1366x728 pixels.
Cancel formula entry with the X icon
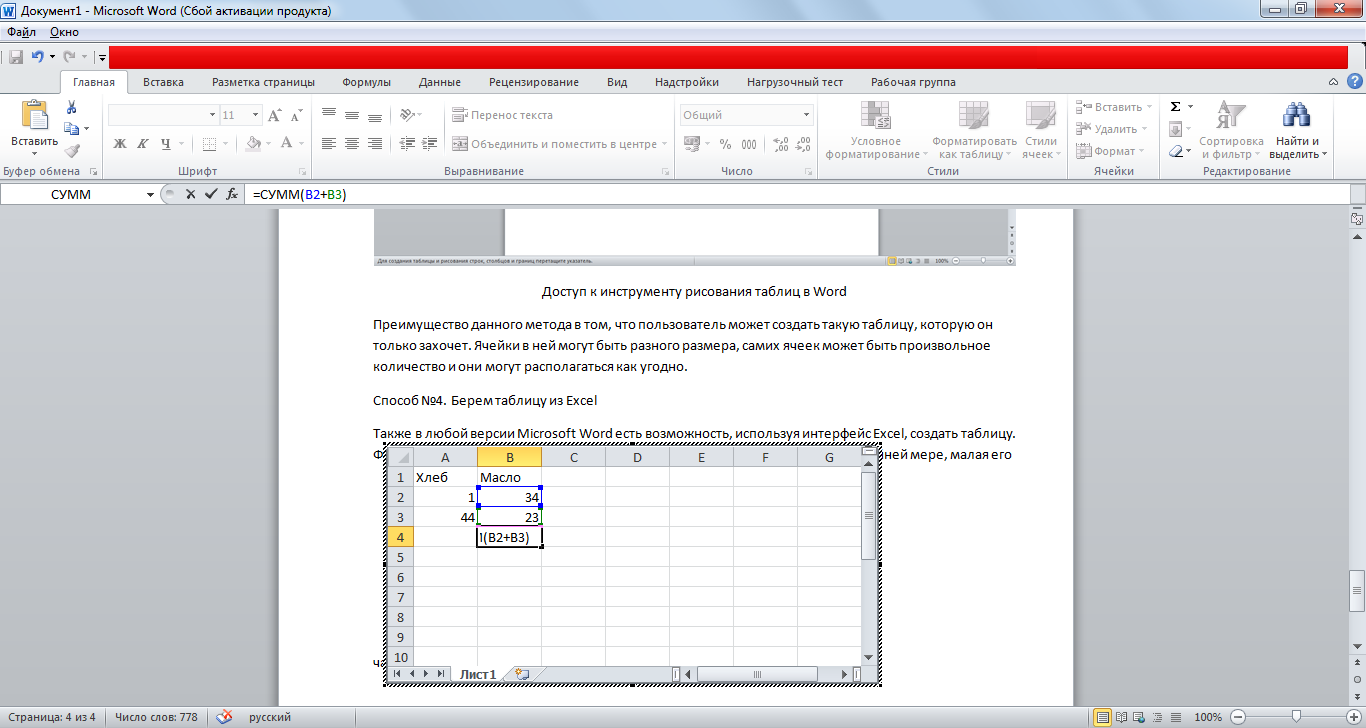(x=190, y=194)
